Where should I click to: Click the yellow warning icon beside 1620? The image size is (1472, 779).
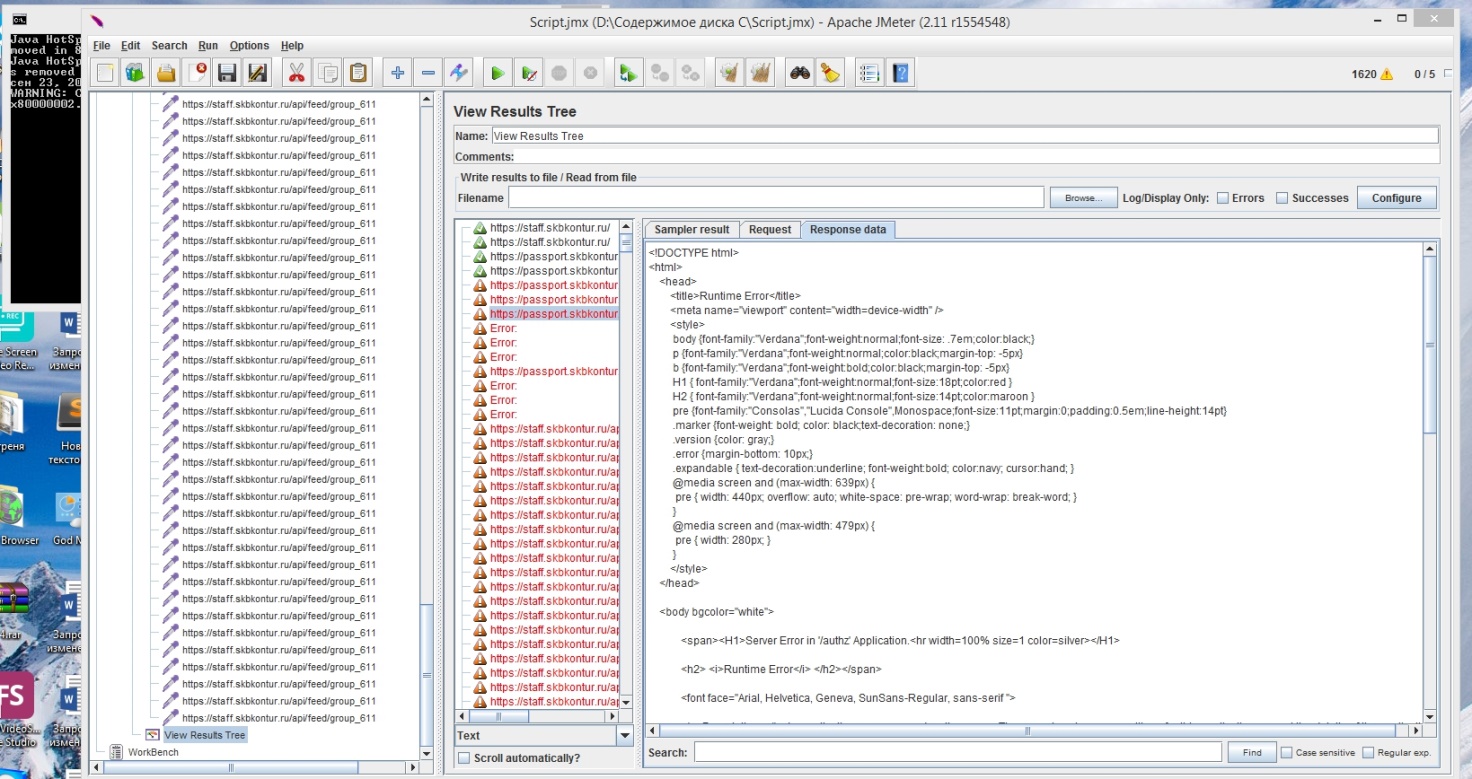(x=1386, y=74)
